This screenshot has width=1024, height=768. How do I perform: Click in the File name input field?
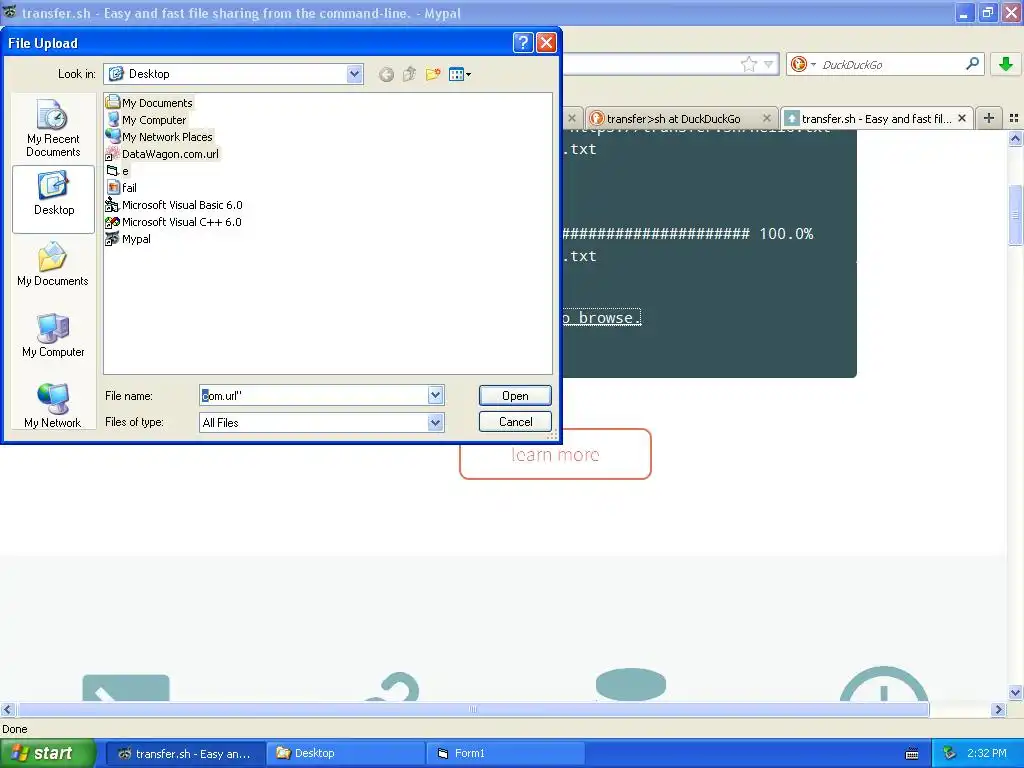[313, 395]
